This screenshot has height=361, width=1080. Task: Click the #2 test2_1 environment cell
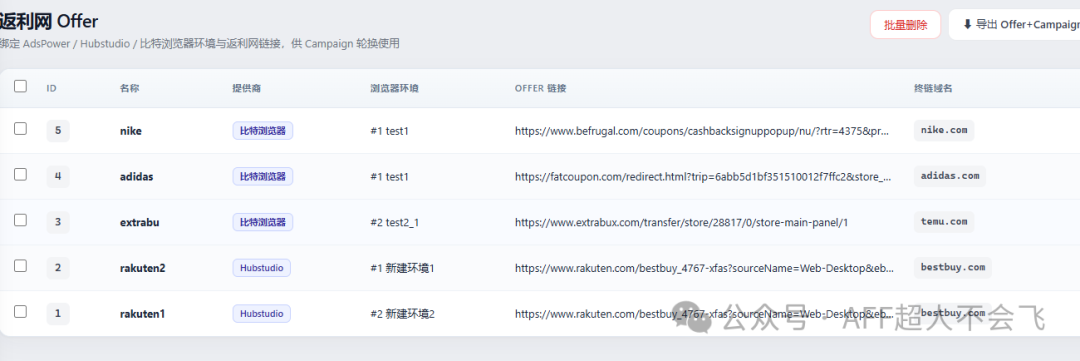(x=396, y=222)
